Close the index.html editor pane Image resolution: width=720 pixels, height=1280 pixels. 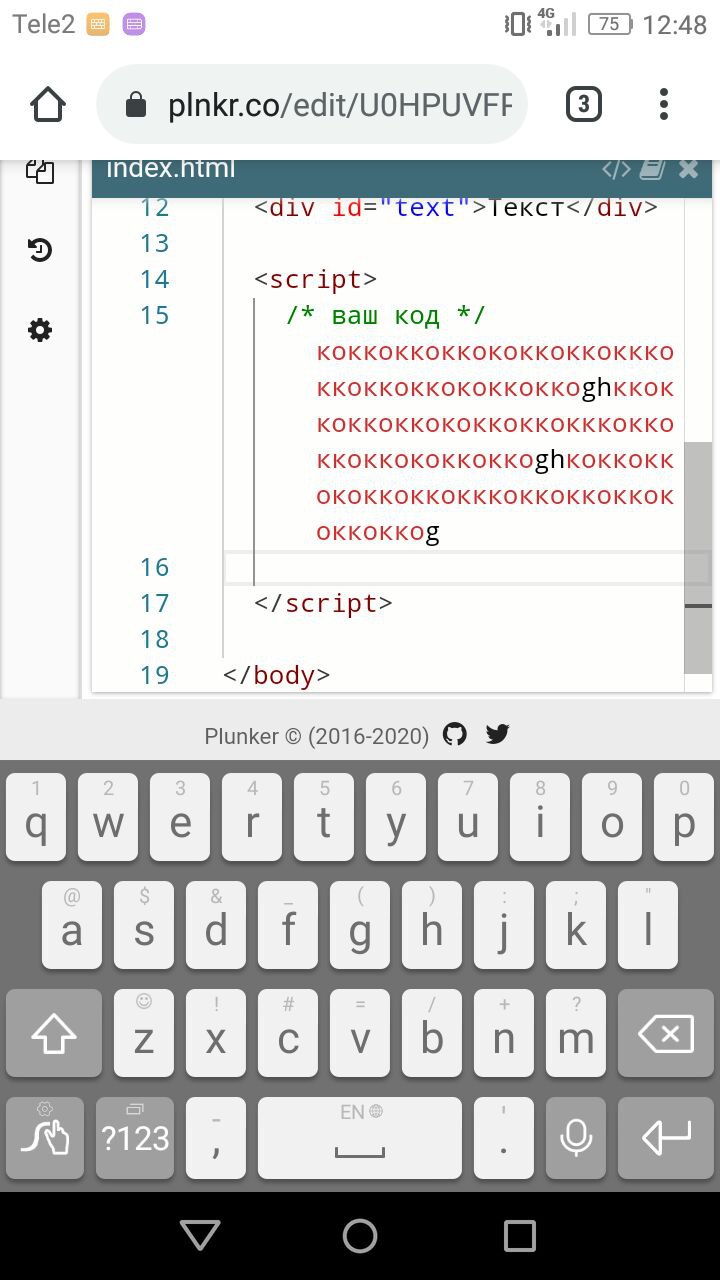(688, 169)
